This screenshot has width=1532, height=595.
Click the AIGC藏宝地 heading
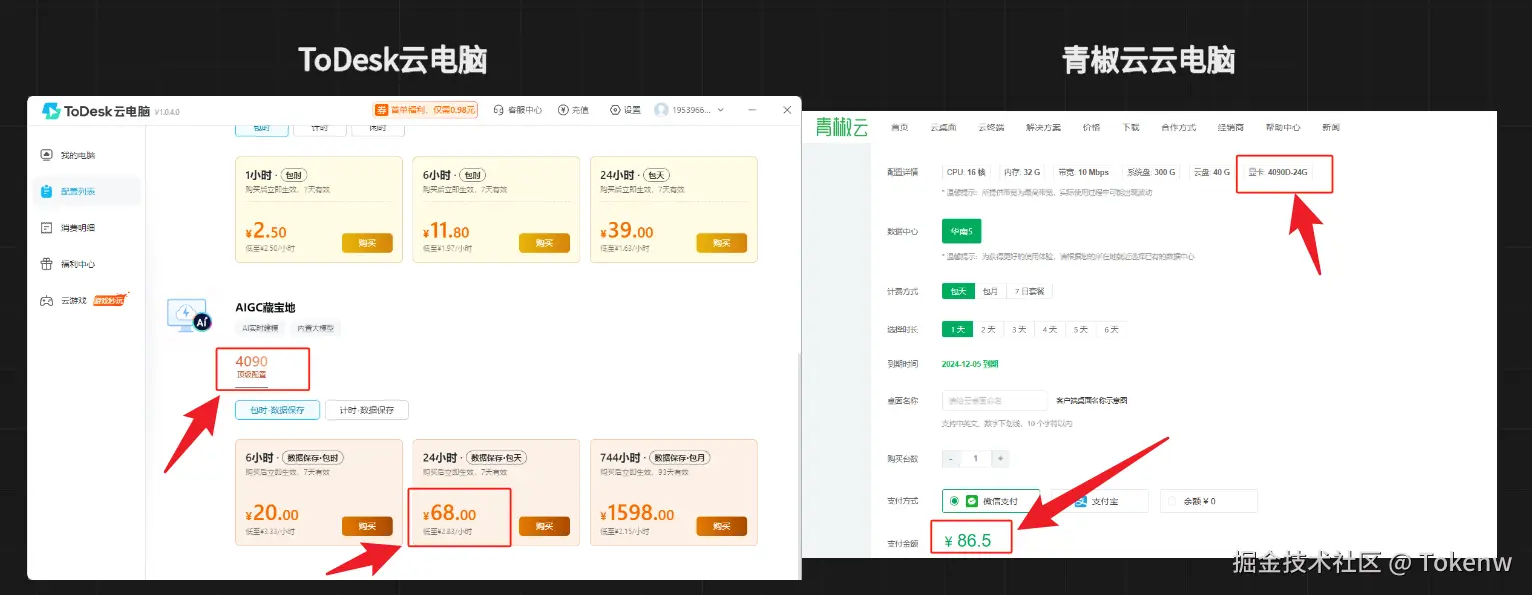(x=265, y=307)
